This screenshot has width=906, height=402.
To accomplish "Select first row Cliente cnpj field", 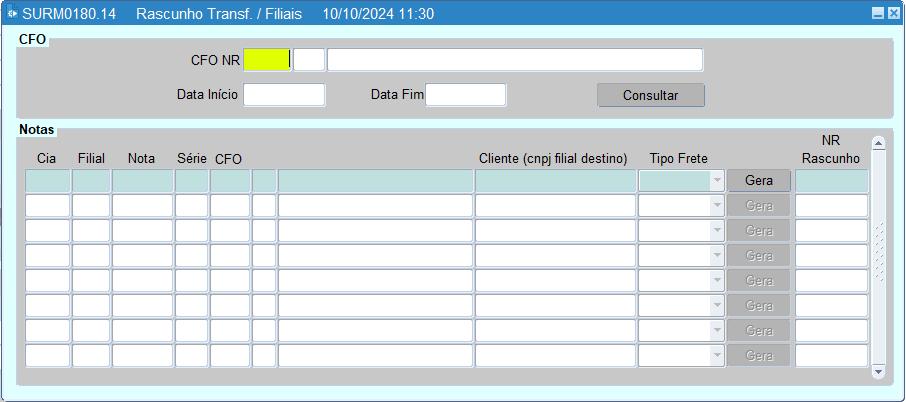I will tap(555, 181).
